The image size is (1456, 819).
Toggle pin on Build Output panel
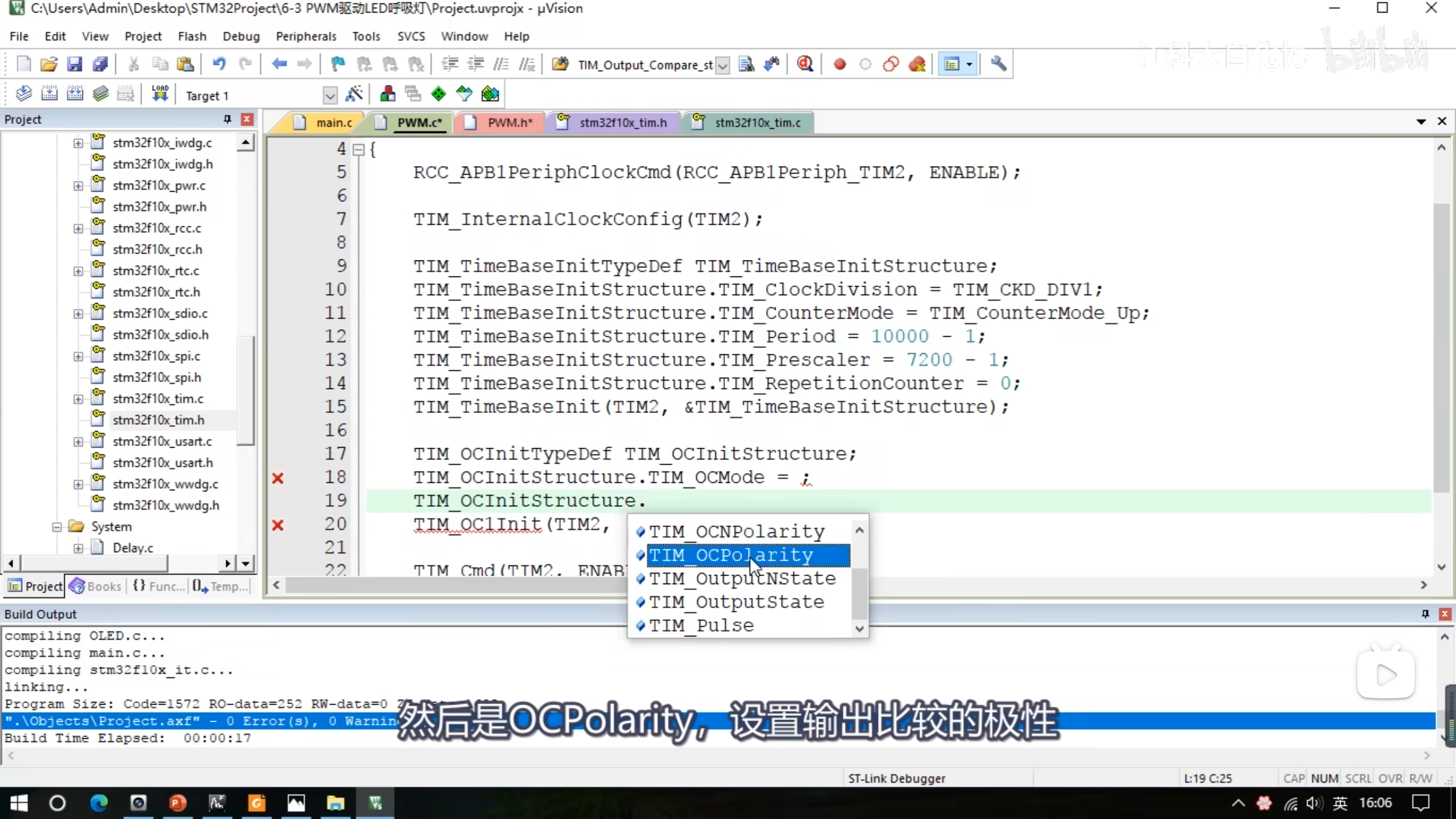pyautogui.click(x=1425, y=614)
